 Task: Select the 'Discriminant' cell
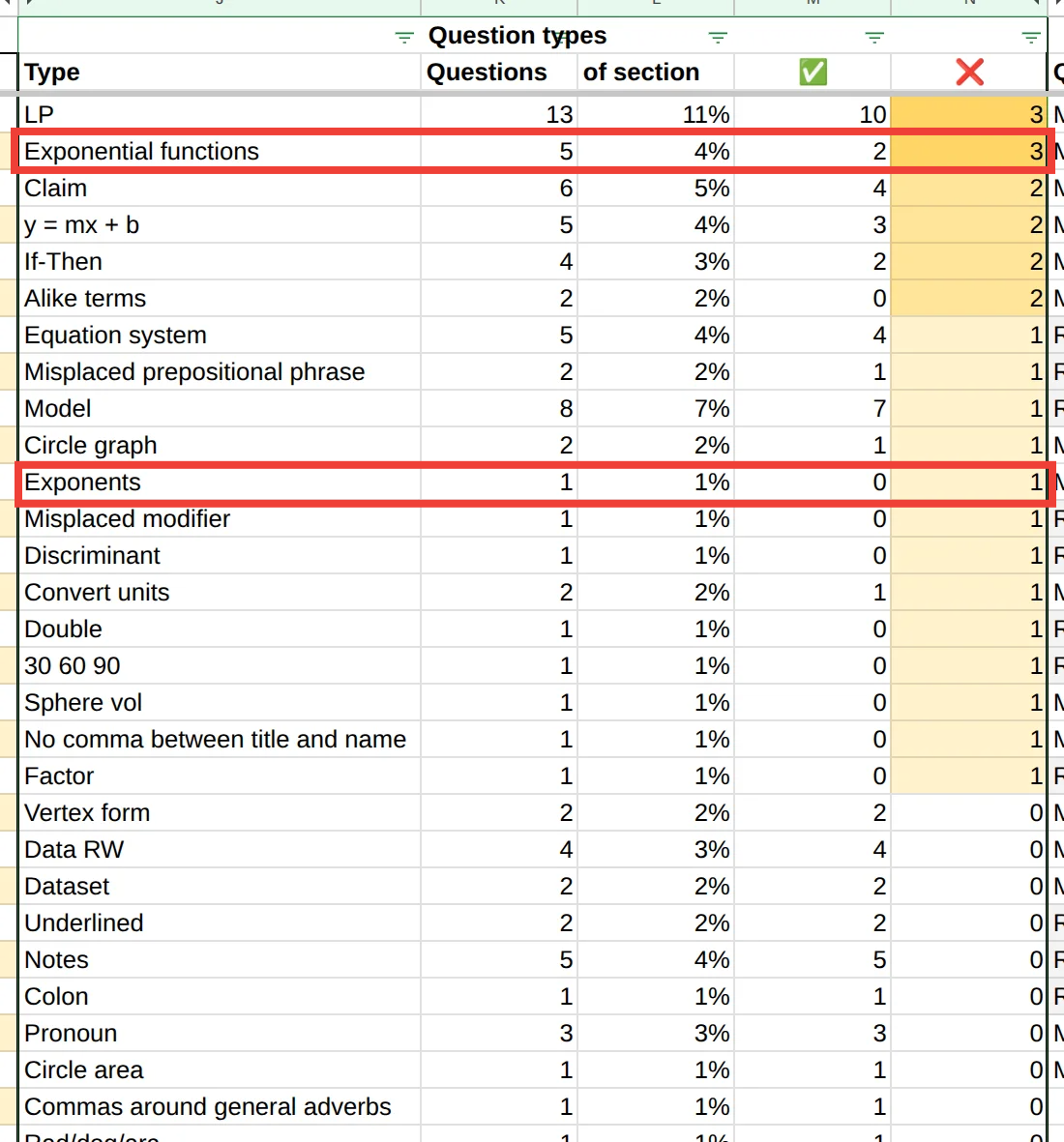tap(220, 556)
